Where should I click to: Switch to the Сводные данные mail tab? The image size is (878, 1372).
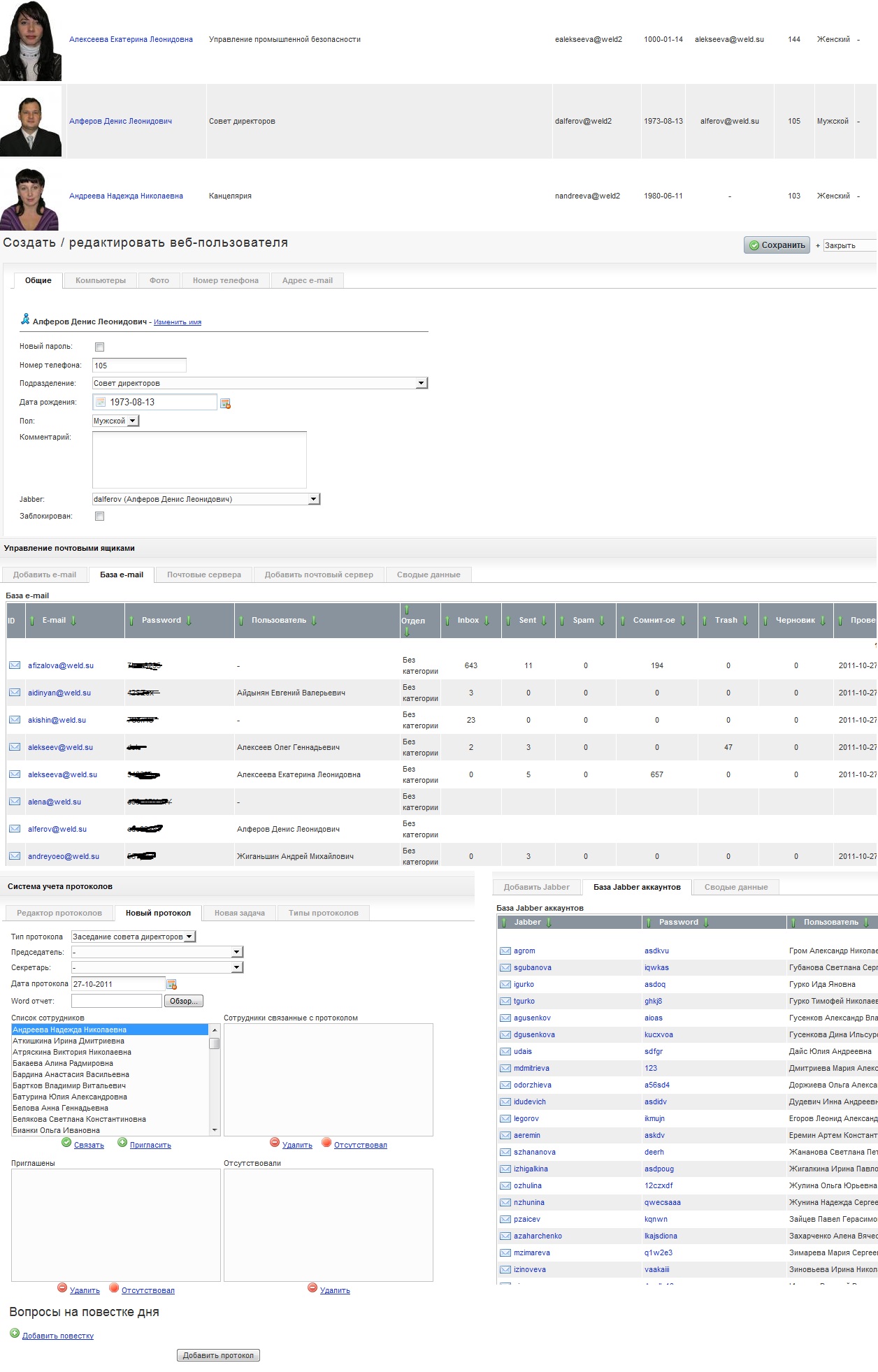tap(429, 575)
